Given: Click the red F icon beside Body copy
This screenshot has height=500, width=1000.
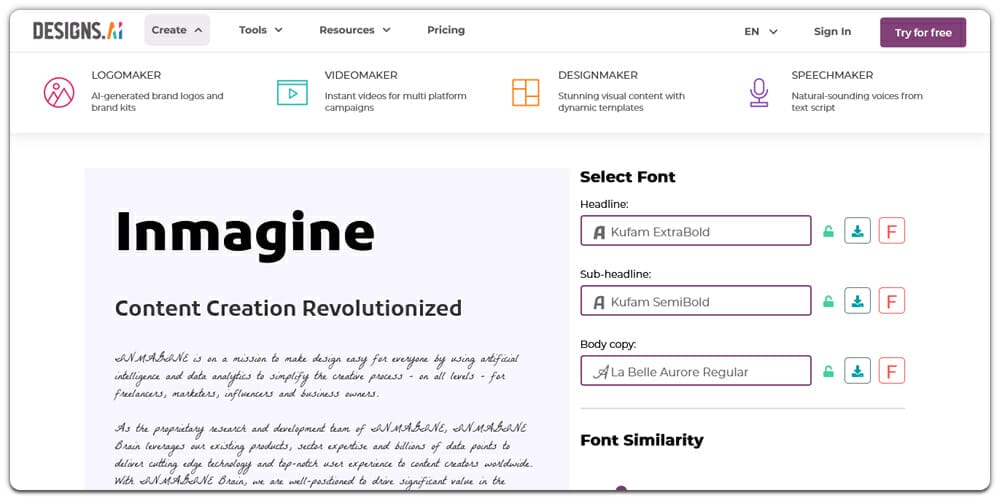Looking at the screenshot, I should tap(891, 371).
